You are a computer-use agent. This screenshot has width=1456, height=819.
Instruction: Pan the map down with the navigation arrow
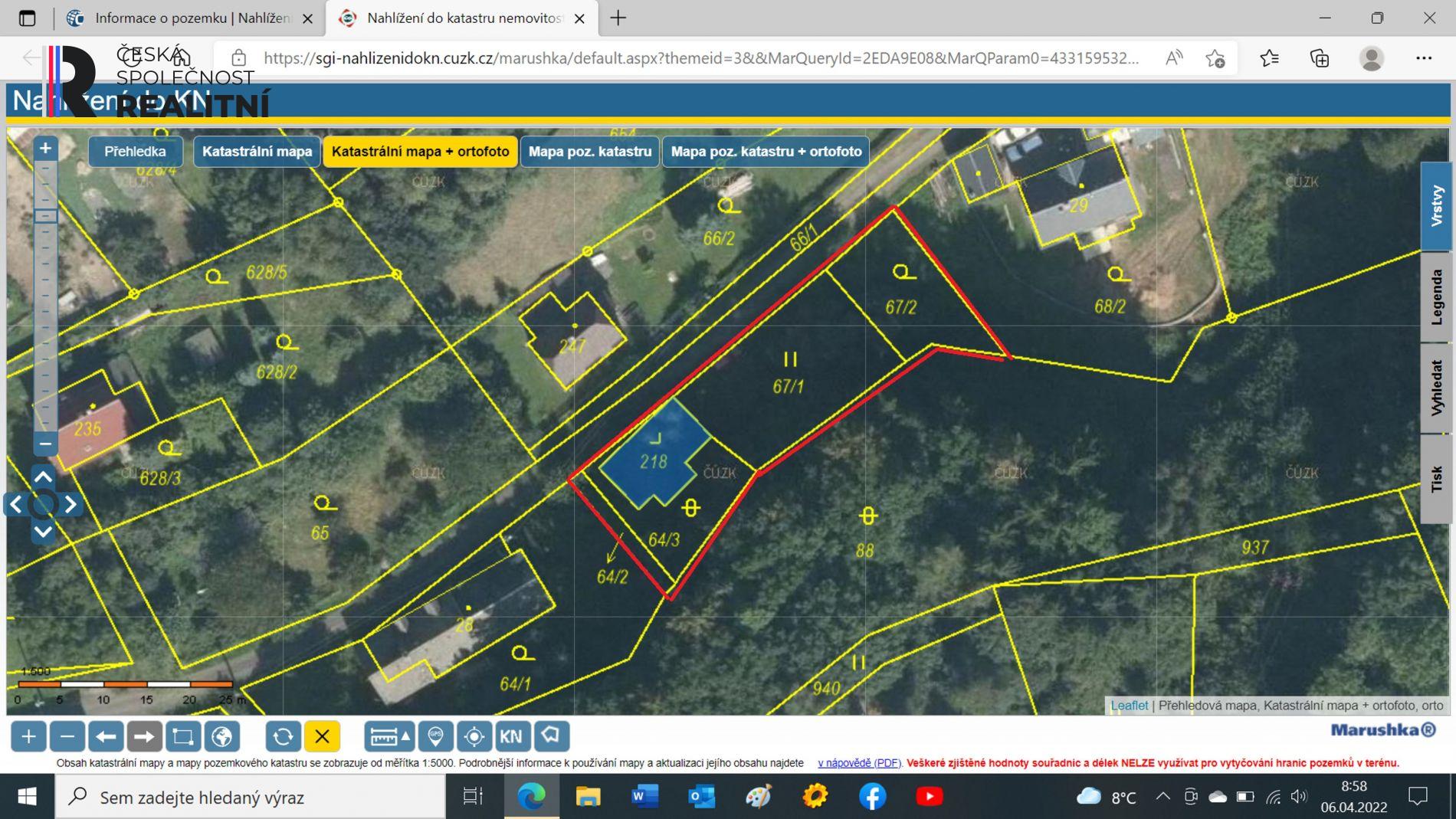coord(44,531)
